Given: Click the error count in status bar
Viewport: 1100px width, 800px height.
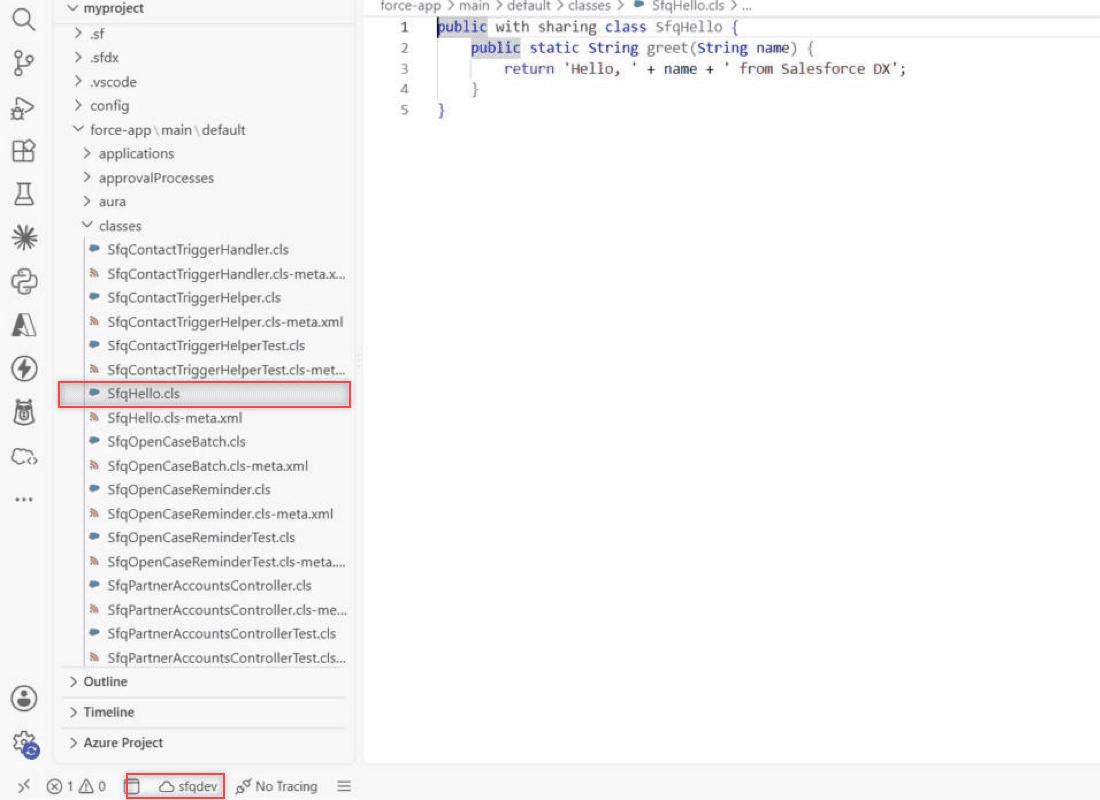Looking at the screenshot, I should point(60,787).
